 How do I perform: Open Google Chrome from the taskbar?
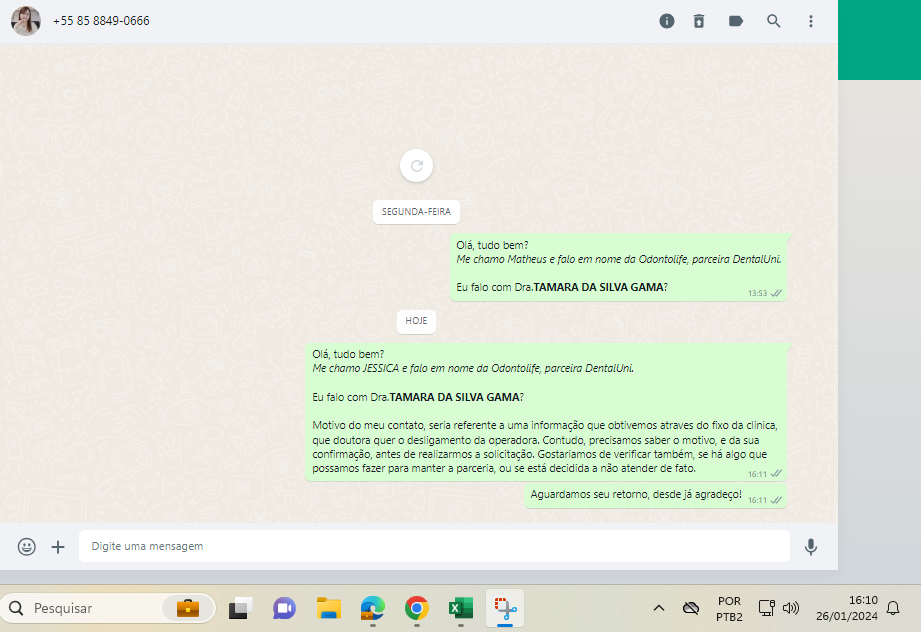pos(417,608)
